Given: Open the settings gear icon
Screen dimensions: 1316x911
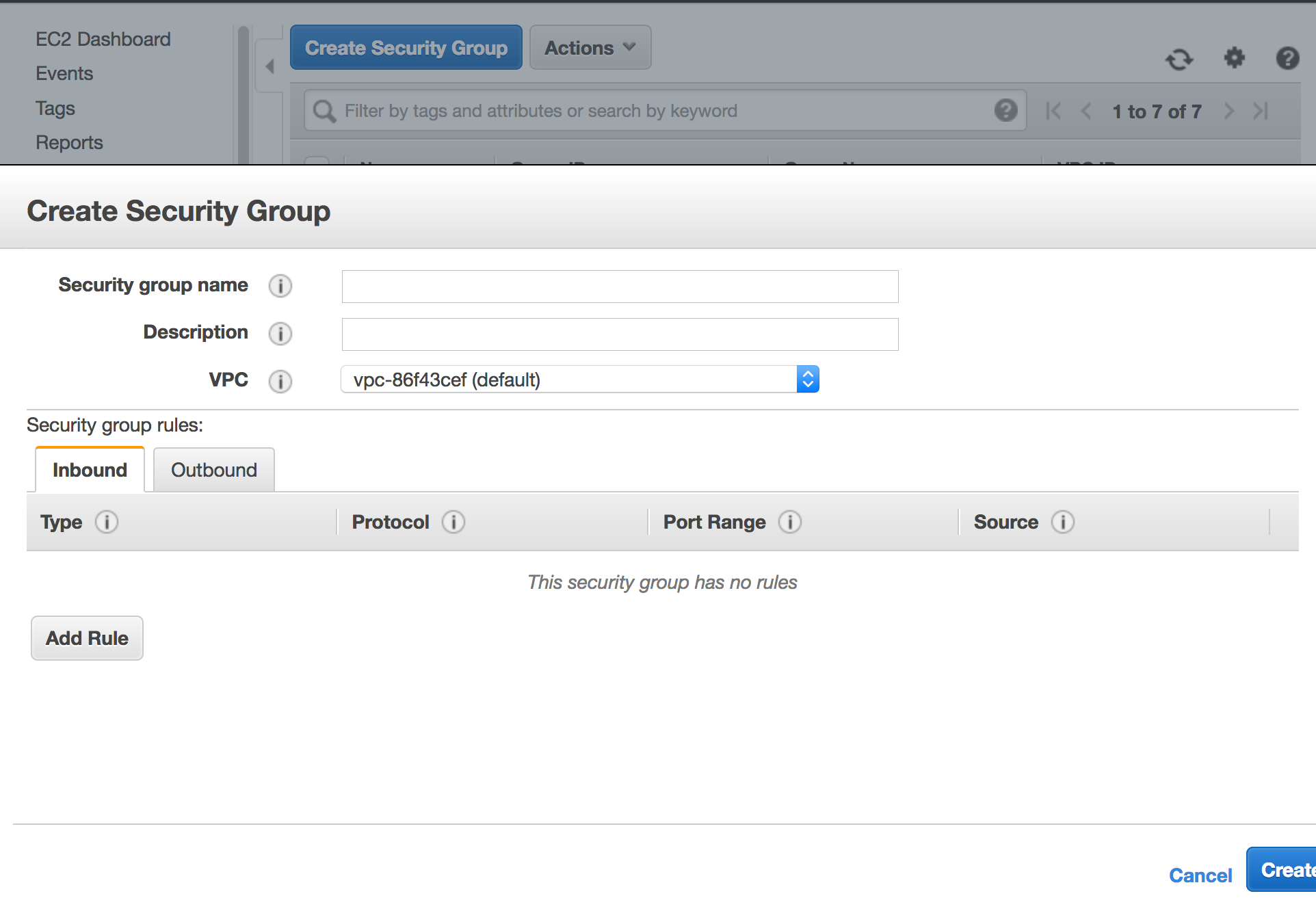Looking at the screenshot, I should [1234, 58].
